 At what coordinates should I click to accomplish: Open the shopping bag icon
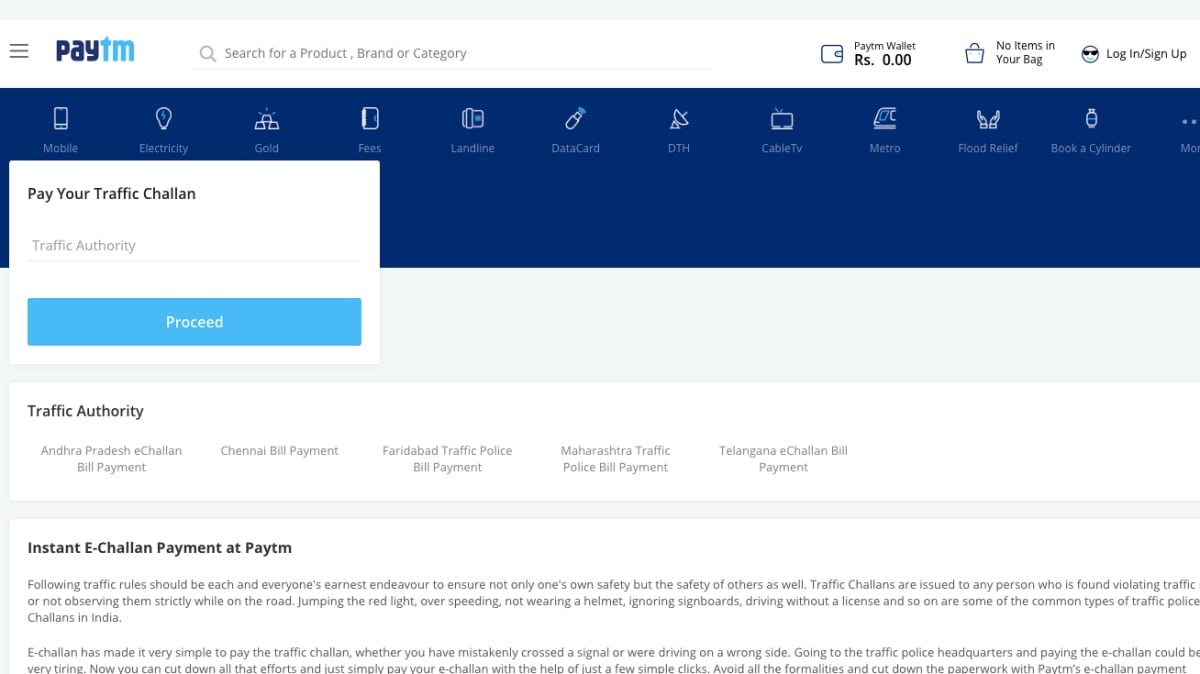pos(975,53)
